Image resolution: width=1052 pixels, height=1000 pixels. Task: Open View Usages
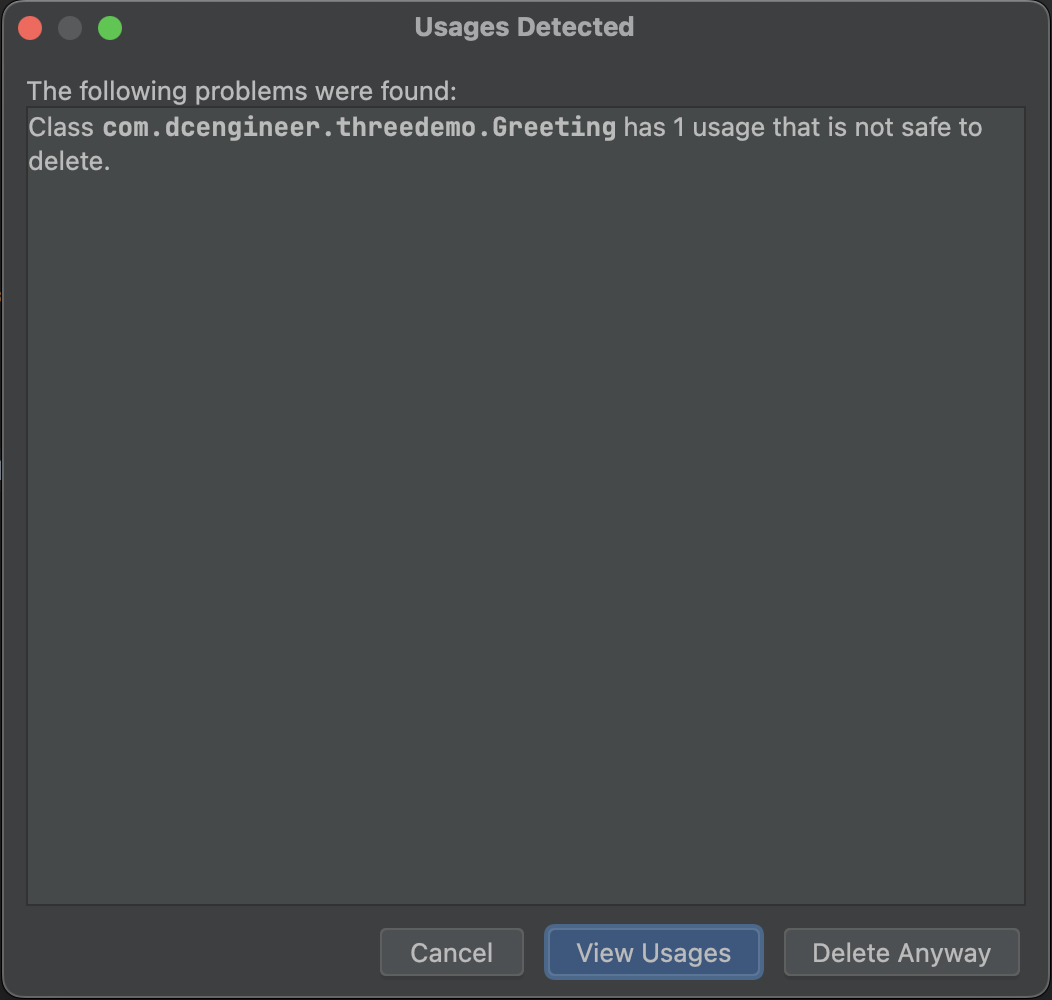click(653, 952)
